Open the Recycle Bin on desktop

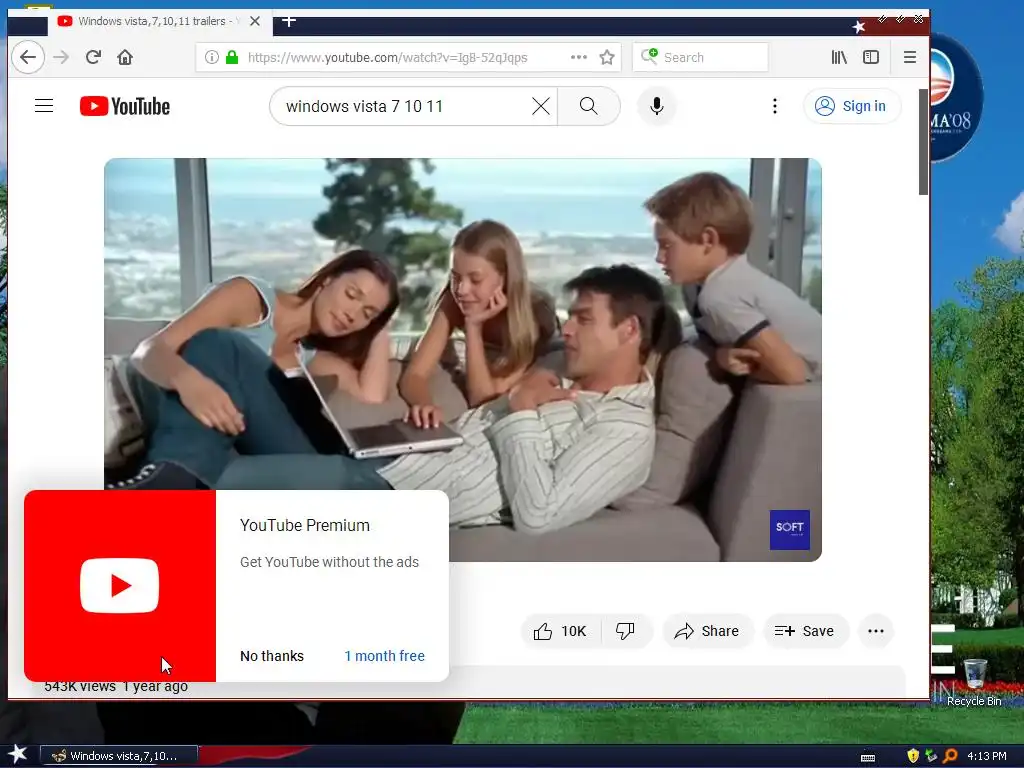[x=974, y=682]
